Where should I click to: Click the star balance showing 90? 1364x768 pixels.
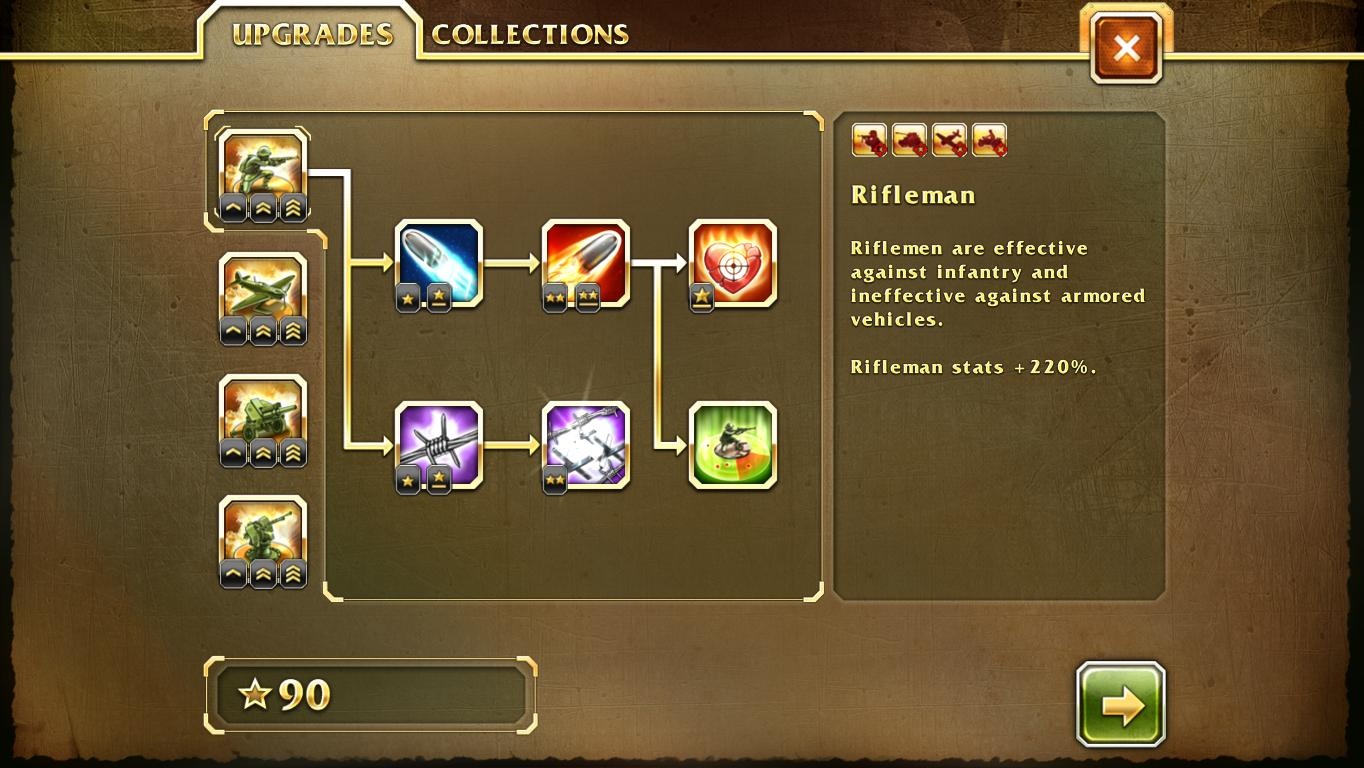(370, 694)
